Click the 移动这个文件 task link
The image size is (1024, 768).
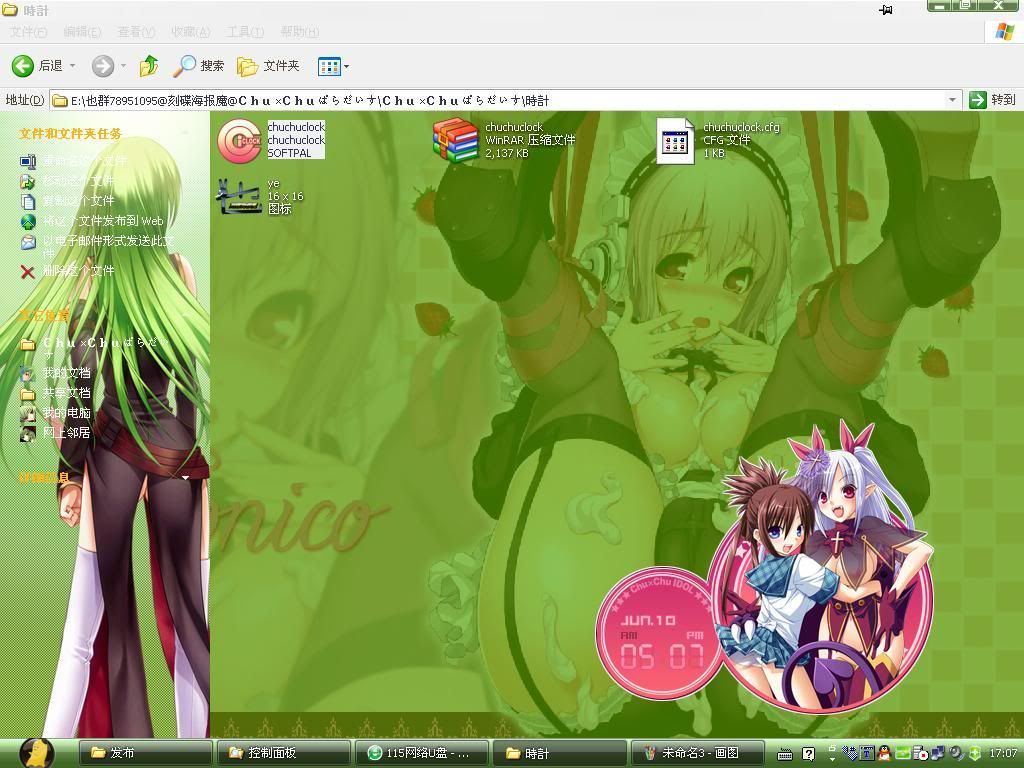tap(78, 181)
